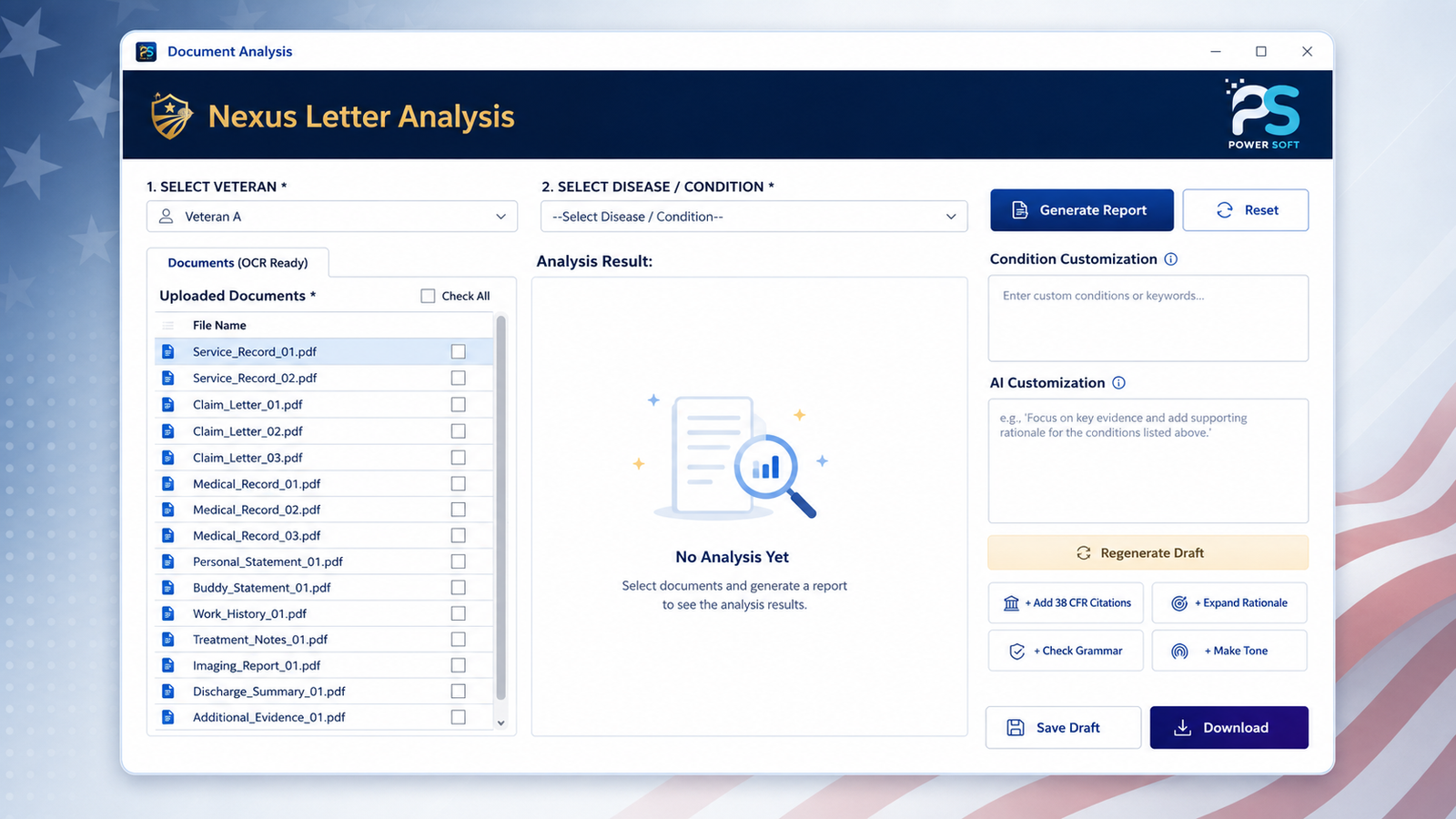1456x819 pixels.
Task: Click the Power Soft logo
Action: tap(1264, 115)
